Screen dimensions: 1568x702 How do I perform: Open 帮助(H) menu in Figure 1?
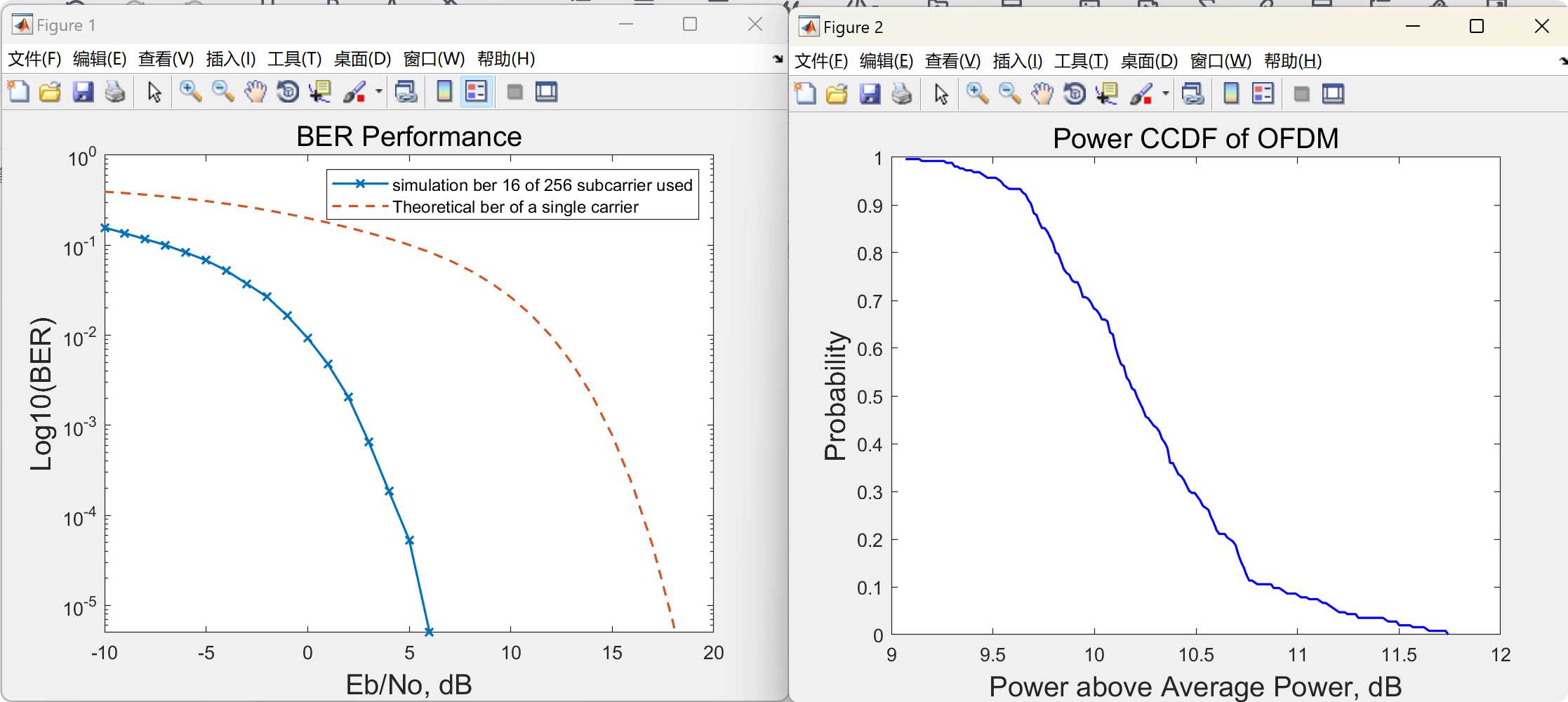(505, 59)
